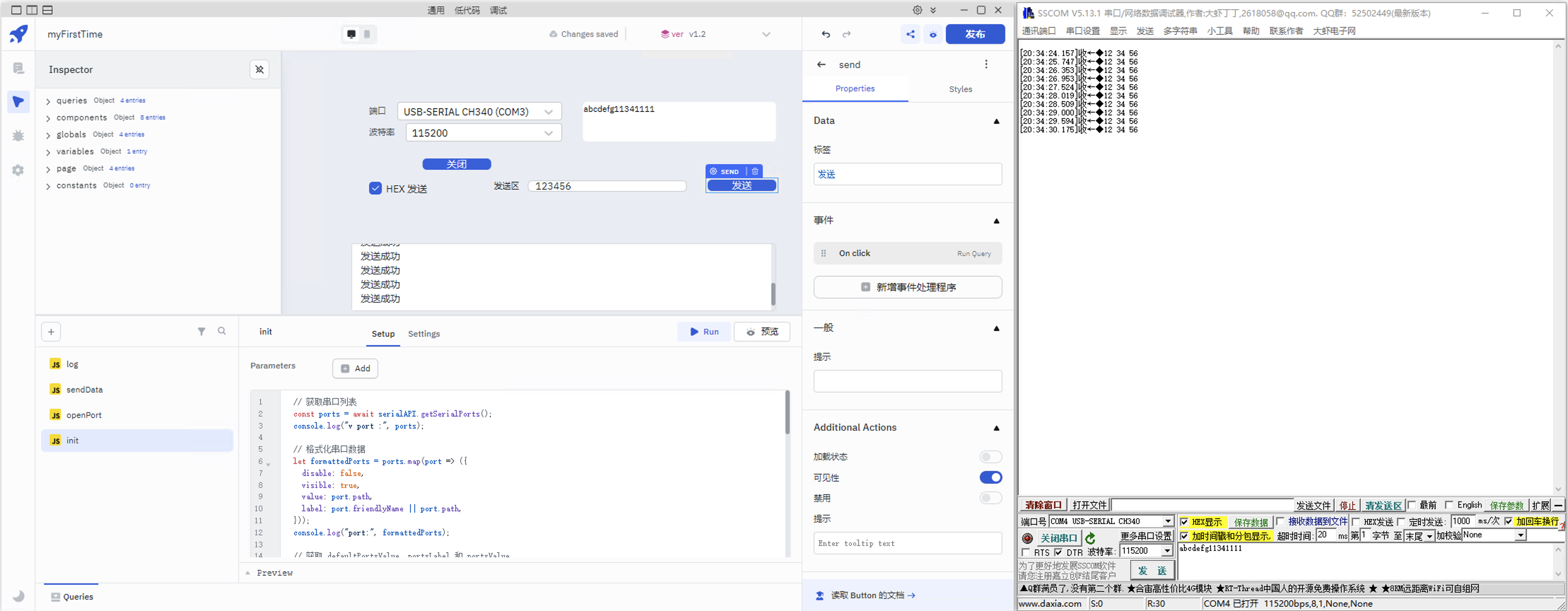Screen dimensions: 1568x611
Task: Open three-dot menu next to send
Action: pos(986,65)
